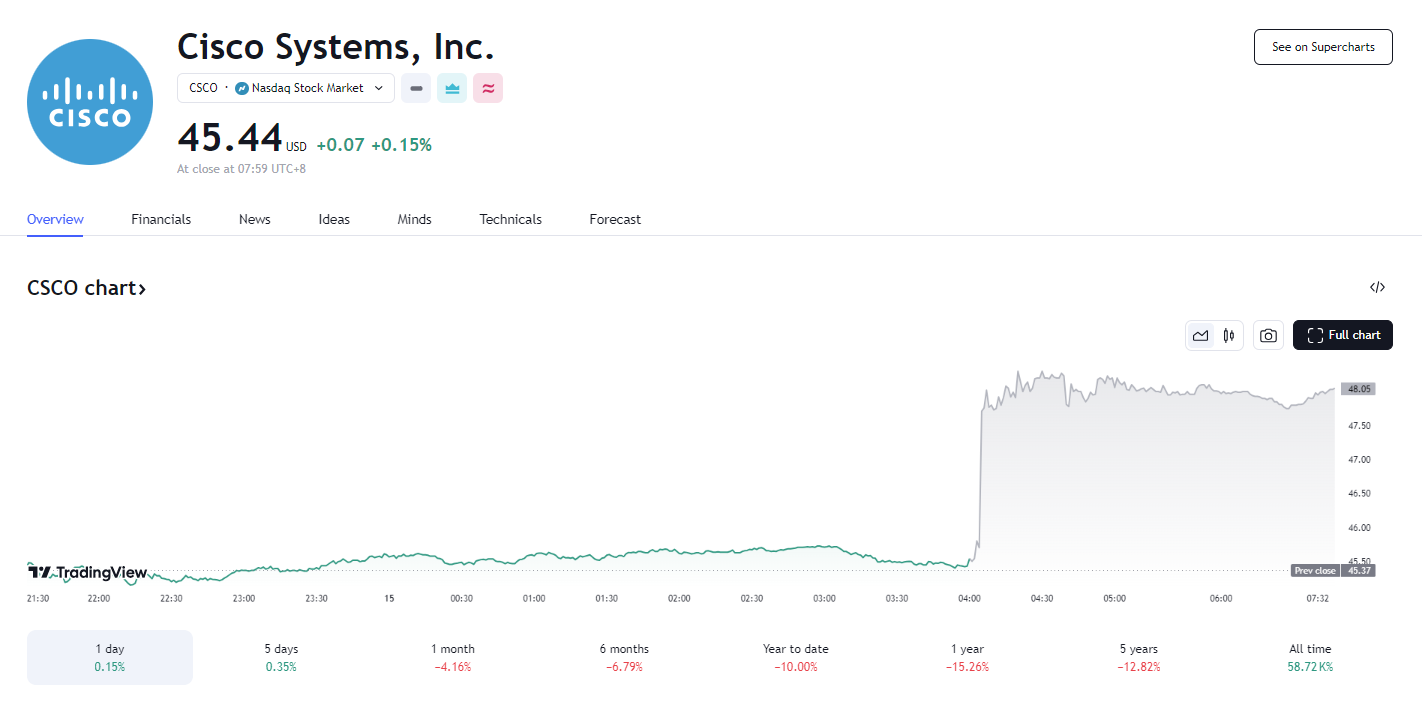Select the 1 day time range
The height and width of the screenshot is (702, 1422).
tap(109, 657)
